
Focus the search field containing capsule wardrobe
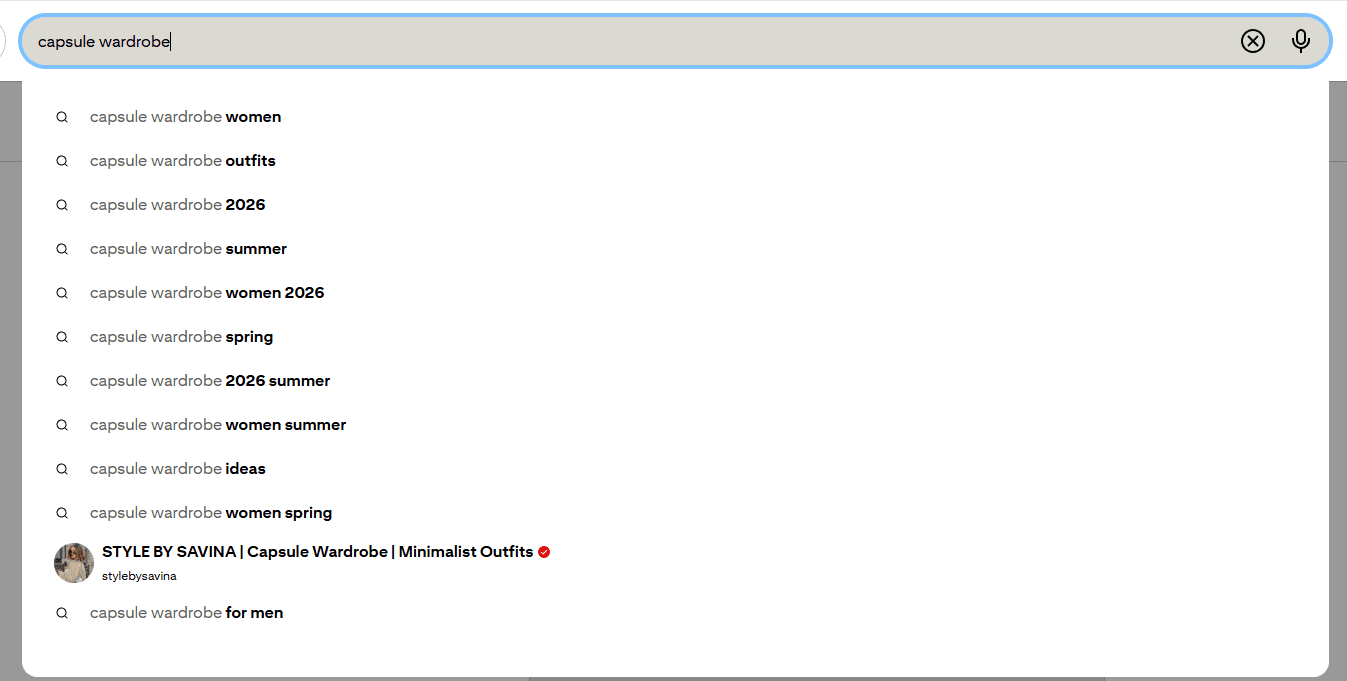(675, 41)
